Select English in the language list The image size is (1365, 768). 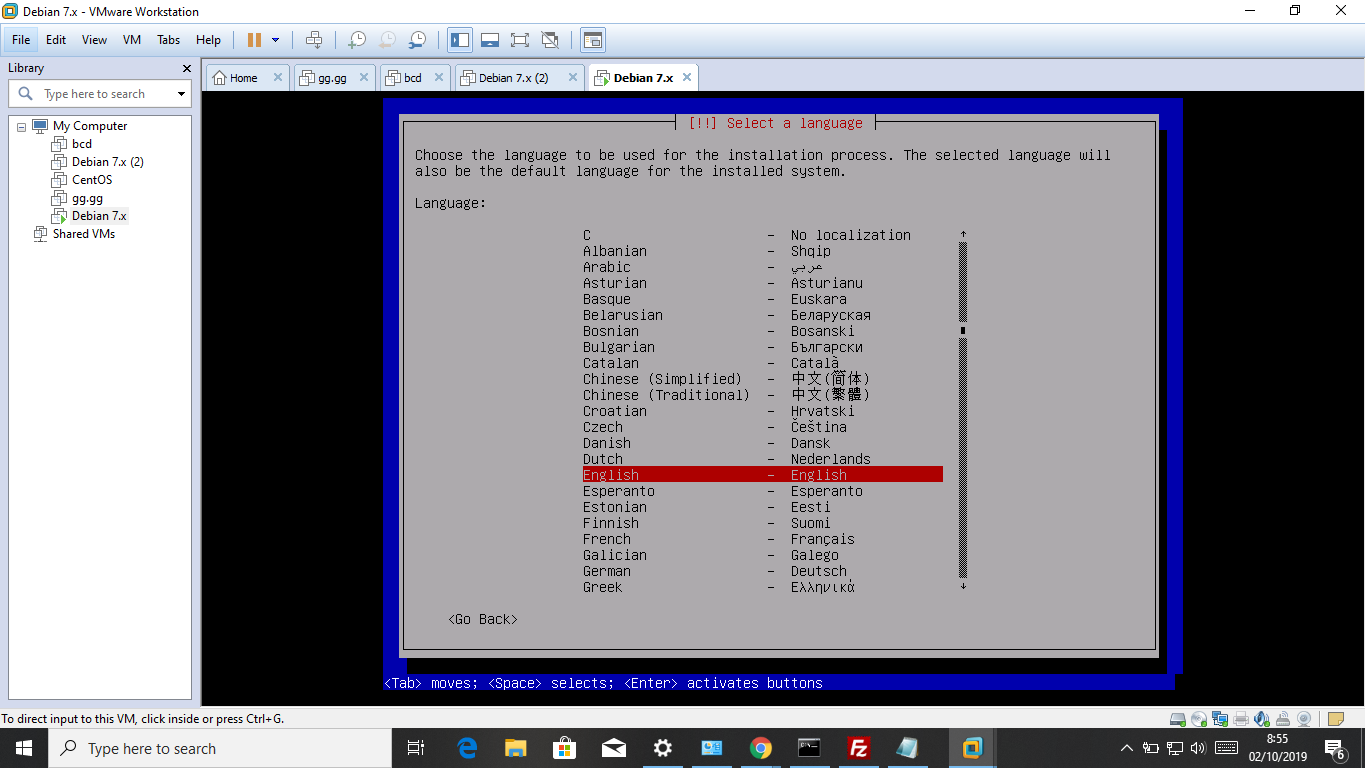click(762, 475)
